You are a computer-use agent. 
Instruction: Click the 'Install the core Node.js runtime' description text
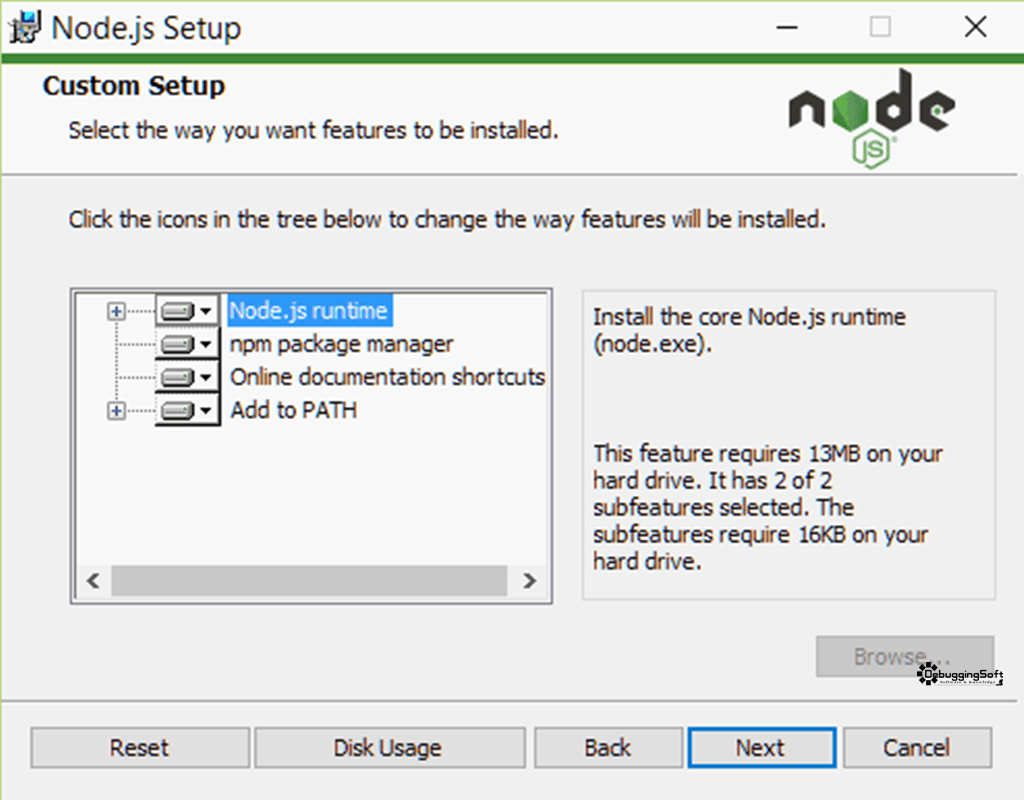[749, 330]
